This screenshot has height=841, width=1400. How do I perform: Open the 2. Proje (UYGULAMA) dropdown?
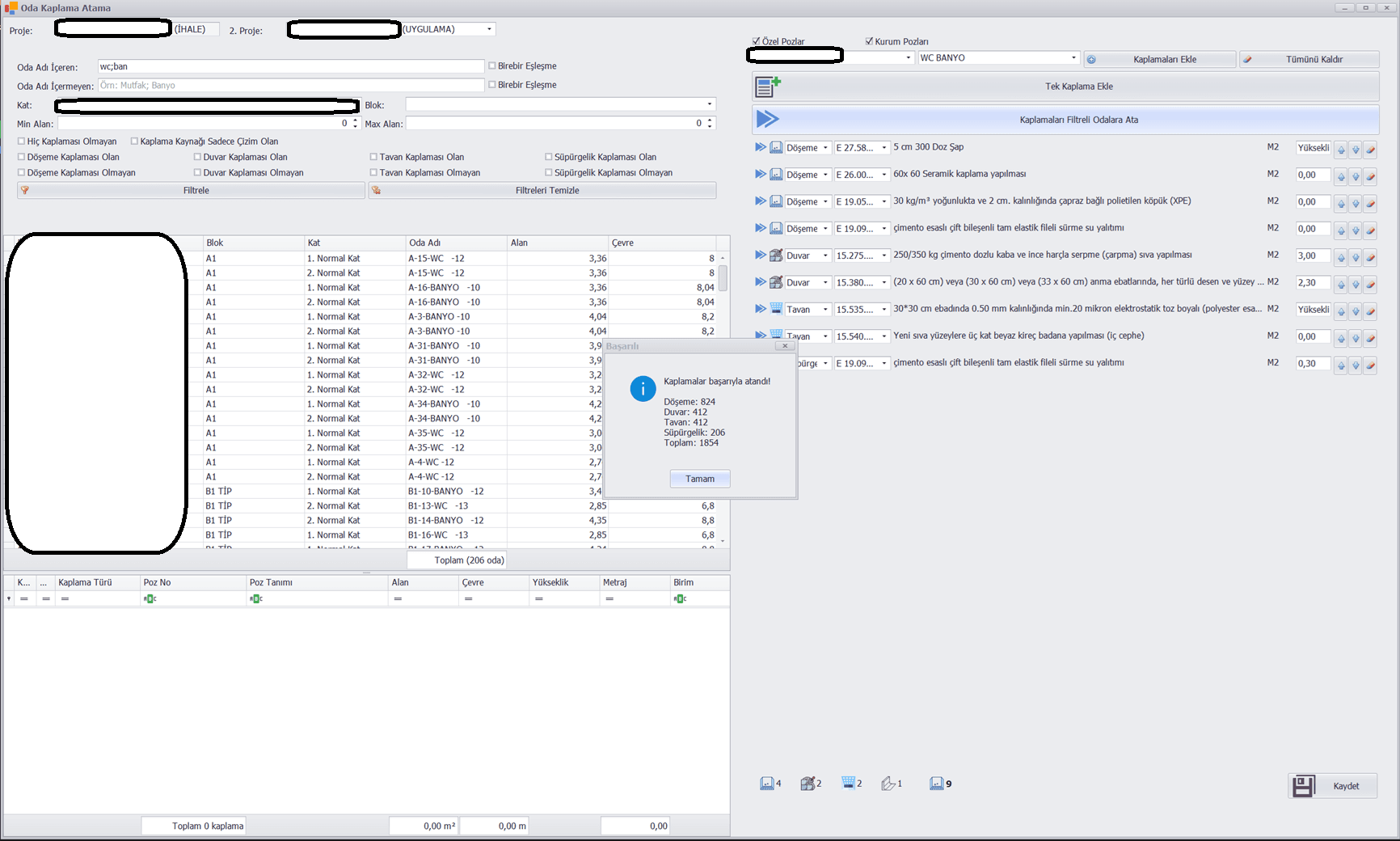(x=489, y=29)
